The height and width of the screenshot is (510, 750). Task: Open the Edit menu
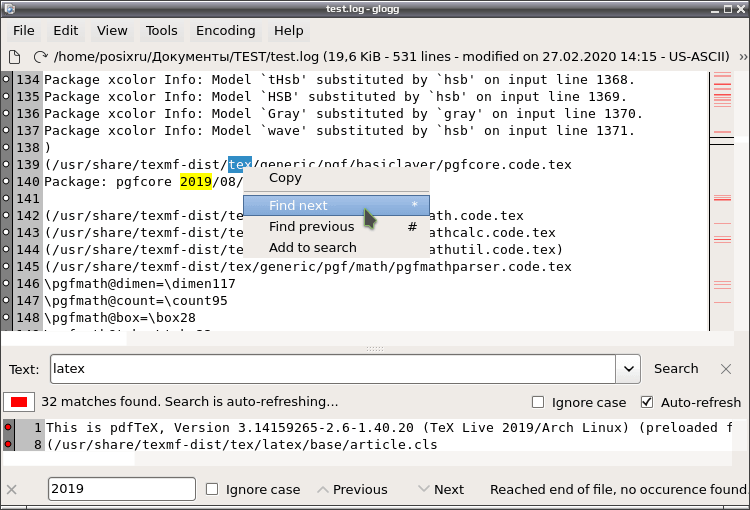point(66,31)
